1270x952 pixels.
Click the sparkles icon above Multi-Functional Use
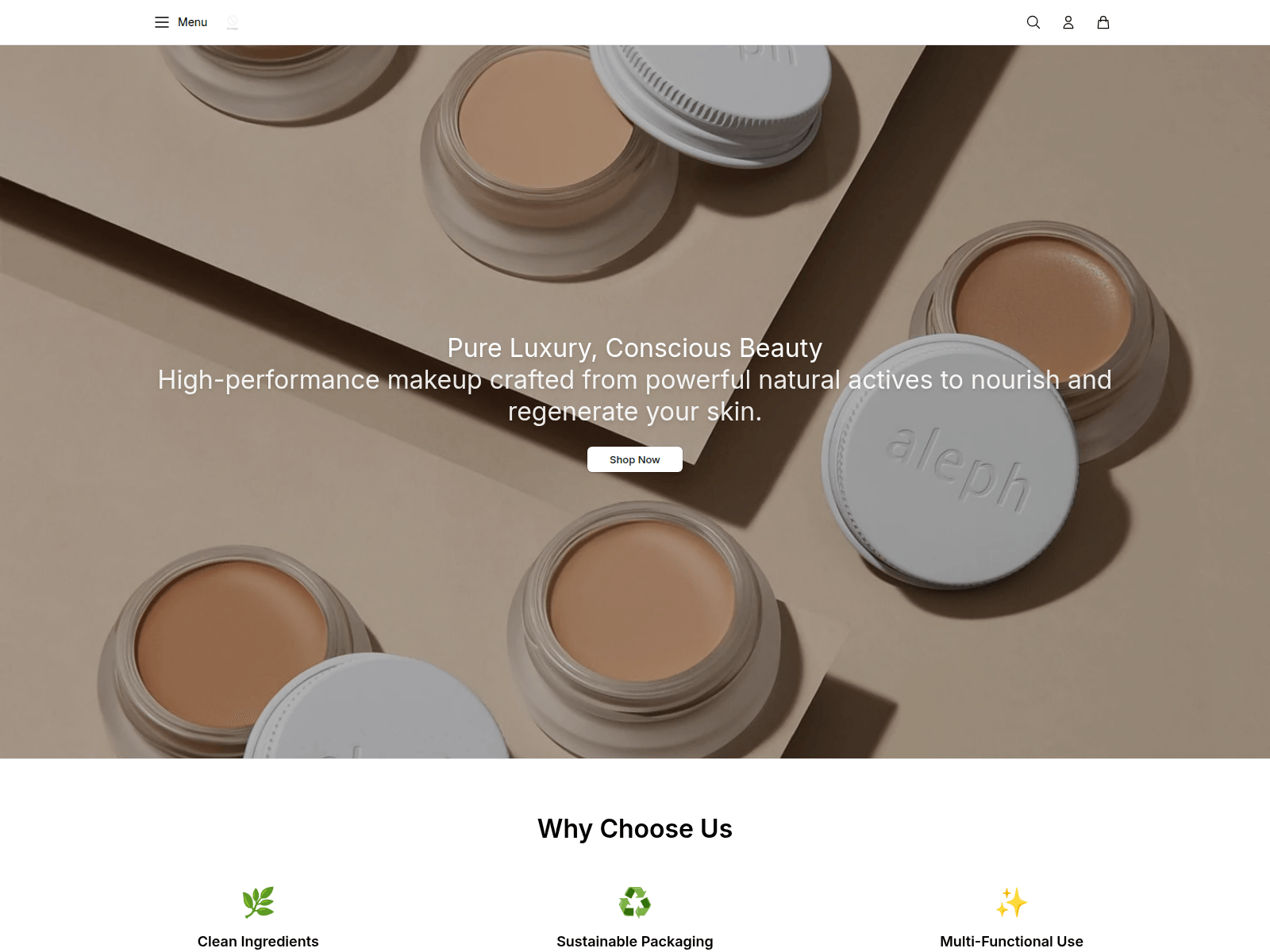[x=1012, y=902]
